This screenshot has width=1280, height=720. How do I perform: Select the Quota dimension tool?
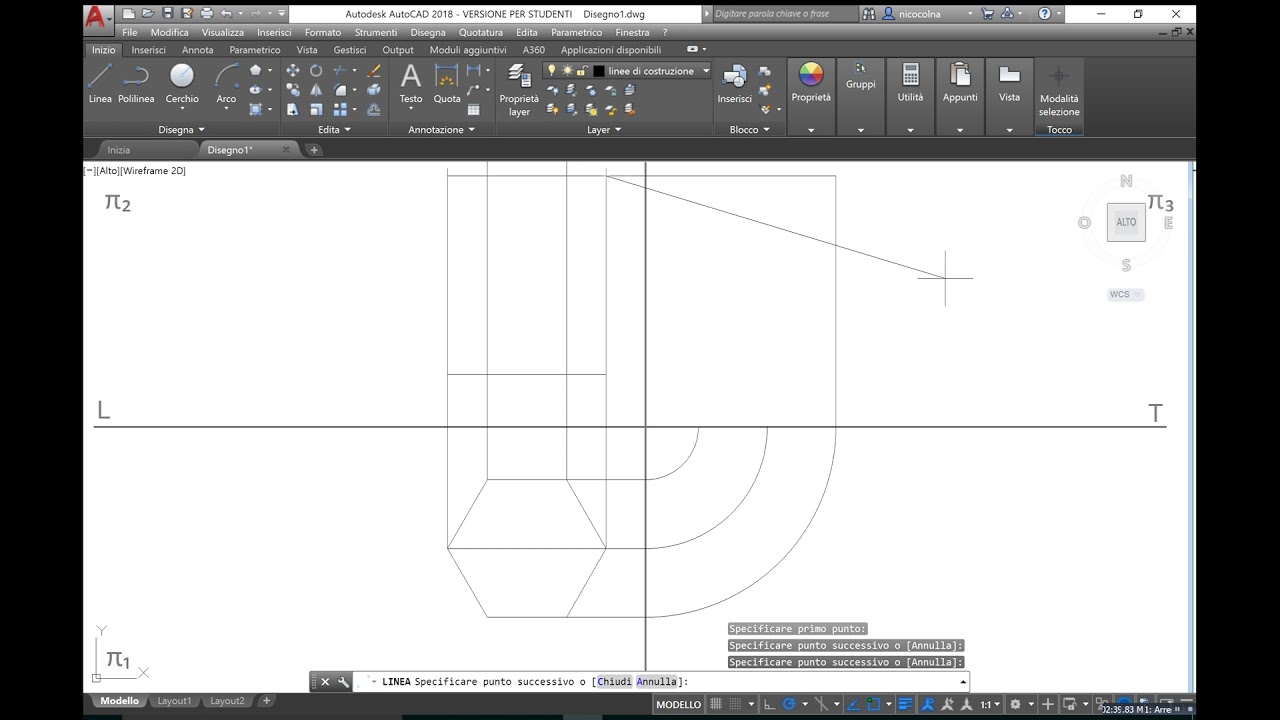pos(447,84)
